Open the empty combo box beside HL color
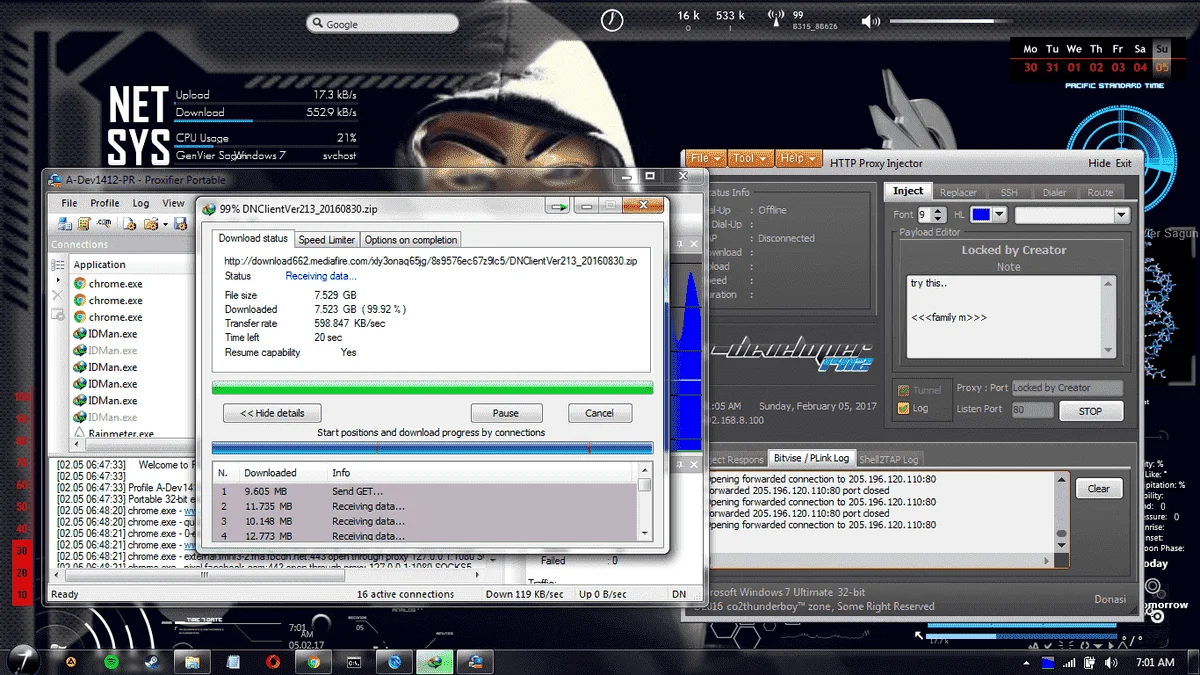Screen dimensions: 1200x675 (x=1072, y=214)
